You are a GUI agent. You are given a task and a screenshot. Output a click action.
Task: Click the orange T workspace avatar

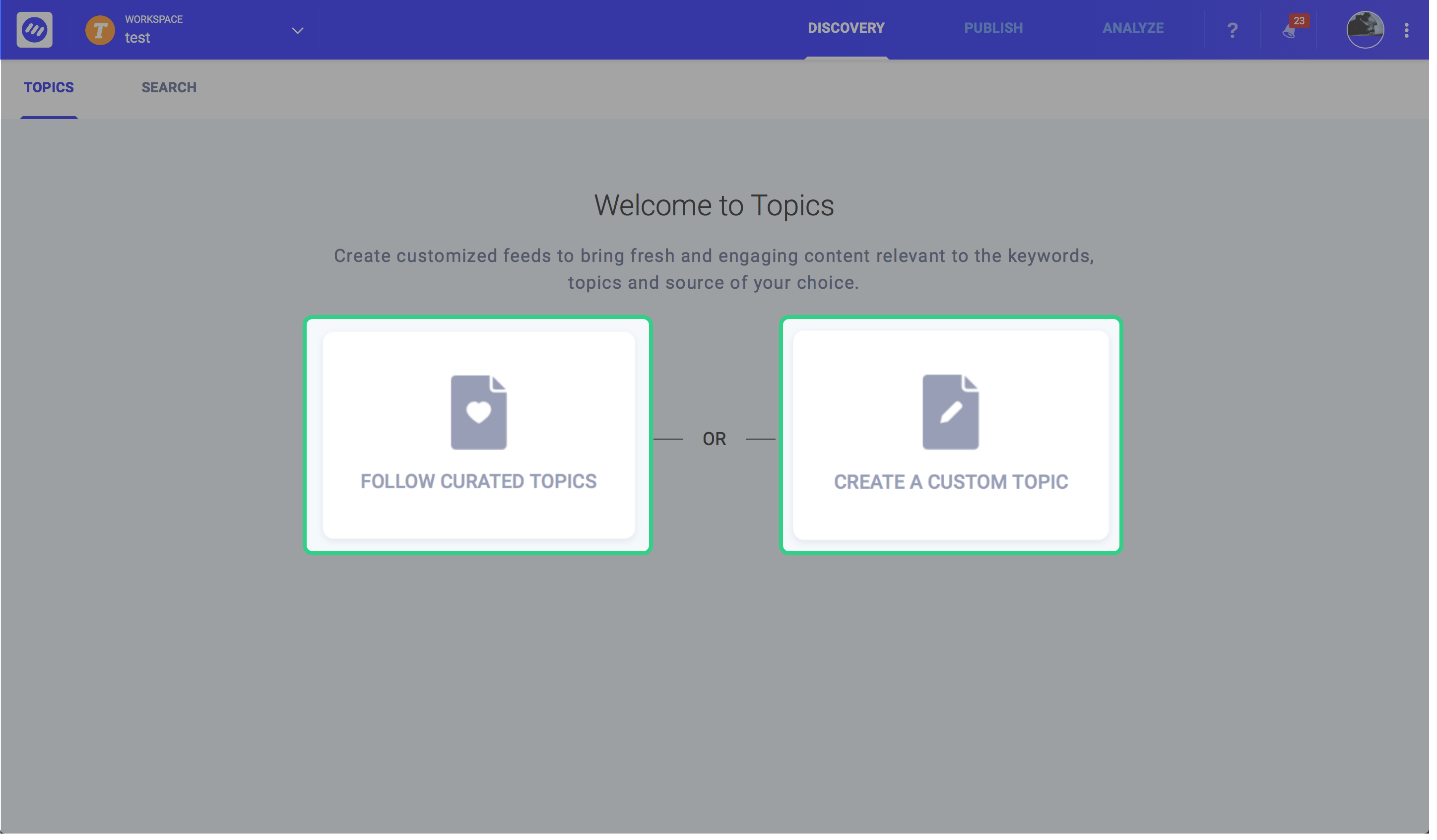[x=100, y=30]
